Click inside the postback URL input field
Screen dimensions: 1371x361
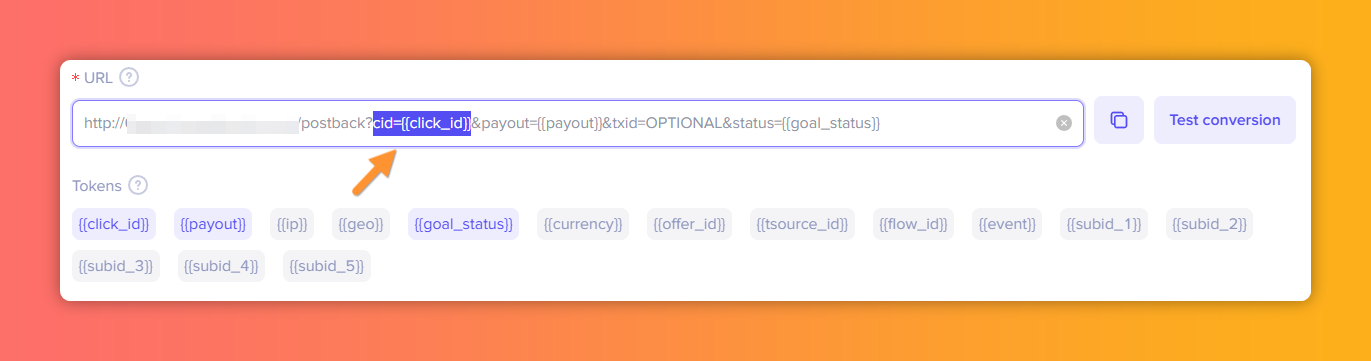pos(578,123)
